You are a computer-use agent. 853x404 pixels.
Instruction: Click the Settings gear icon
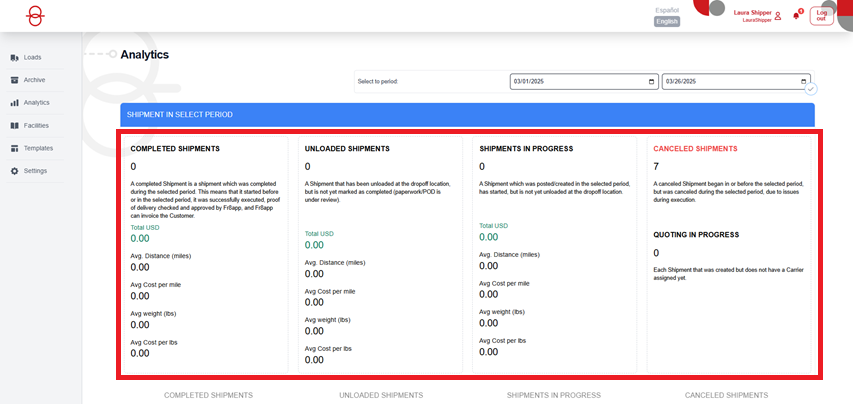[15, 171]
